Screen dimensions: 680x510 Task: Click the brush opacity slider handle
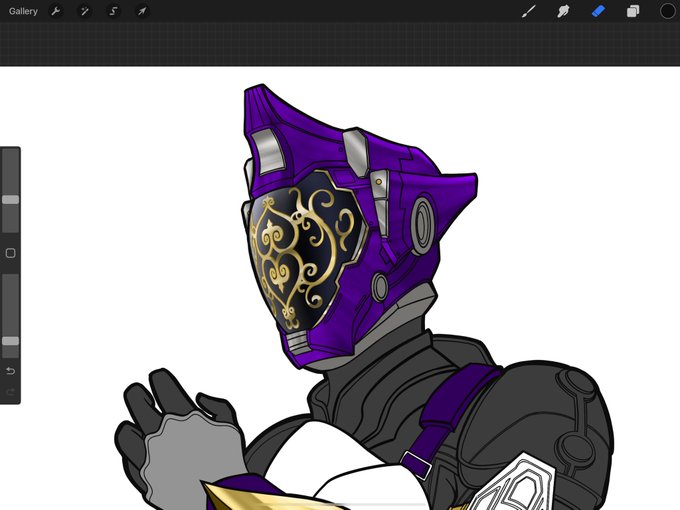click(x=10, y=341)
